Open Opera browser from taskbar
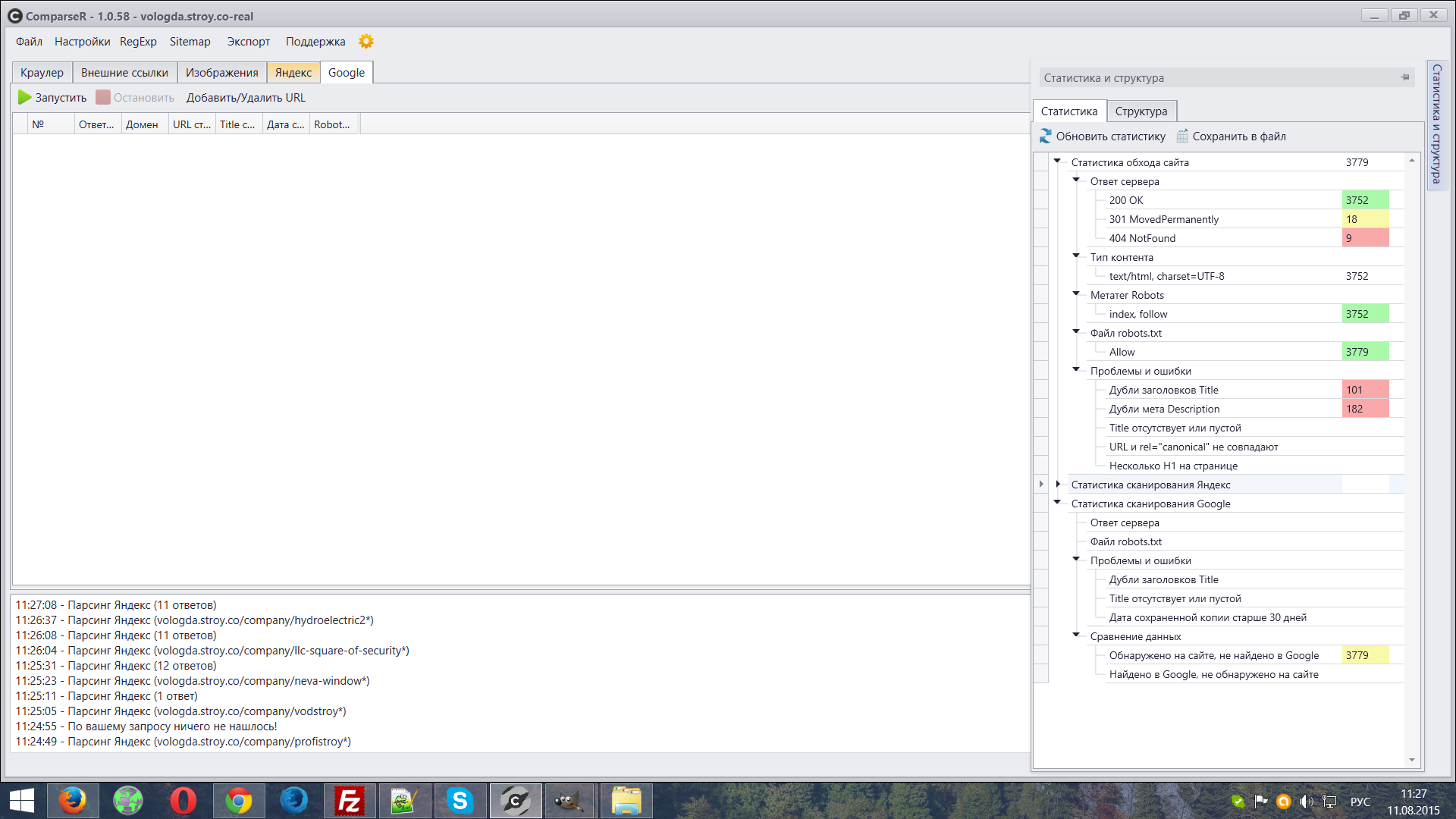1456x819 pixels. (x=184, y=801)
